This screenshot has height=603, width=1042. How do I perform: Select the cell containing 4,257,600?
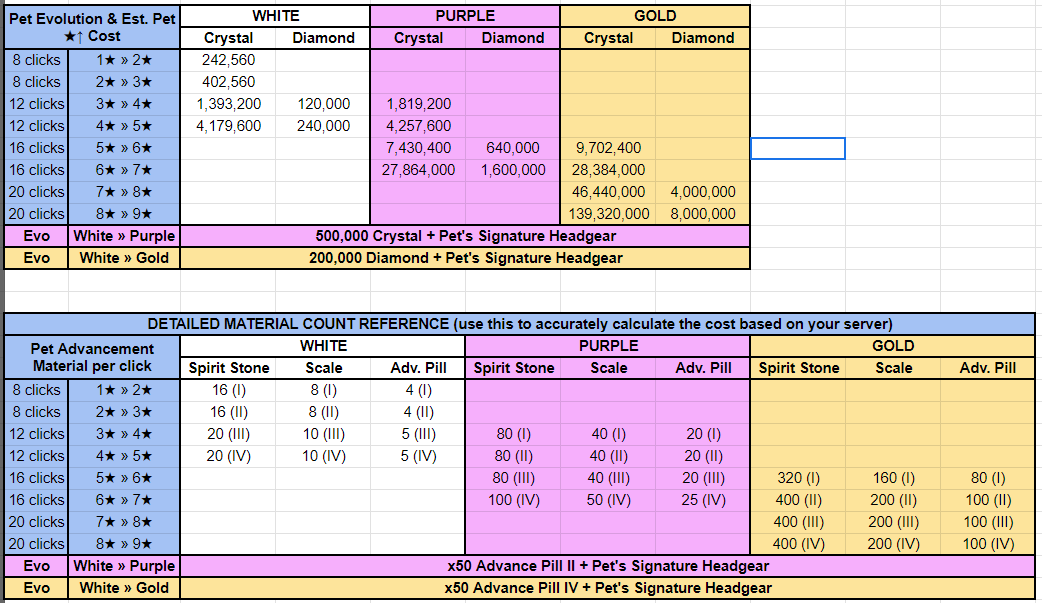click(418, 126)
